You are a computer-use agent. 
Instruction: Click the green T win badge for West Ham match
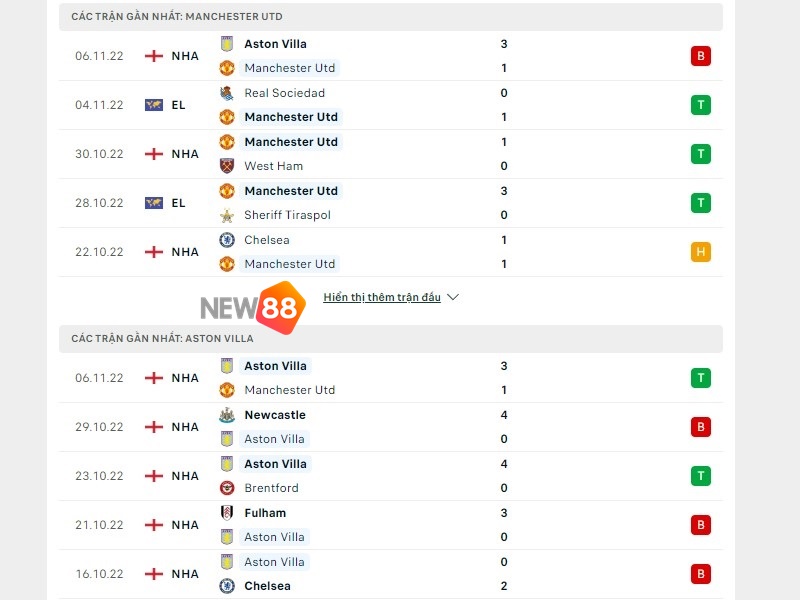point(700,154)
